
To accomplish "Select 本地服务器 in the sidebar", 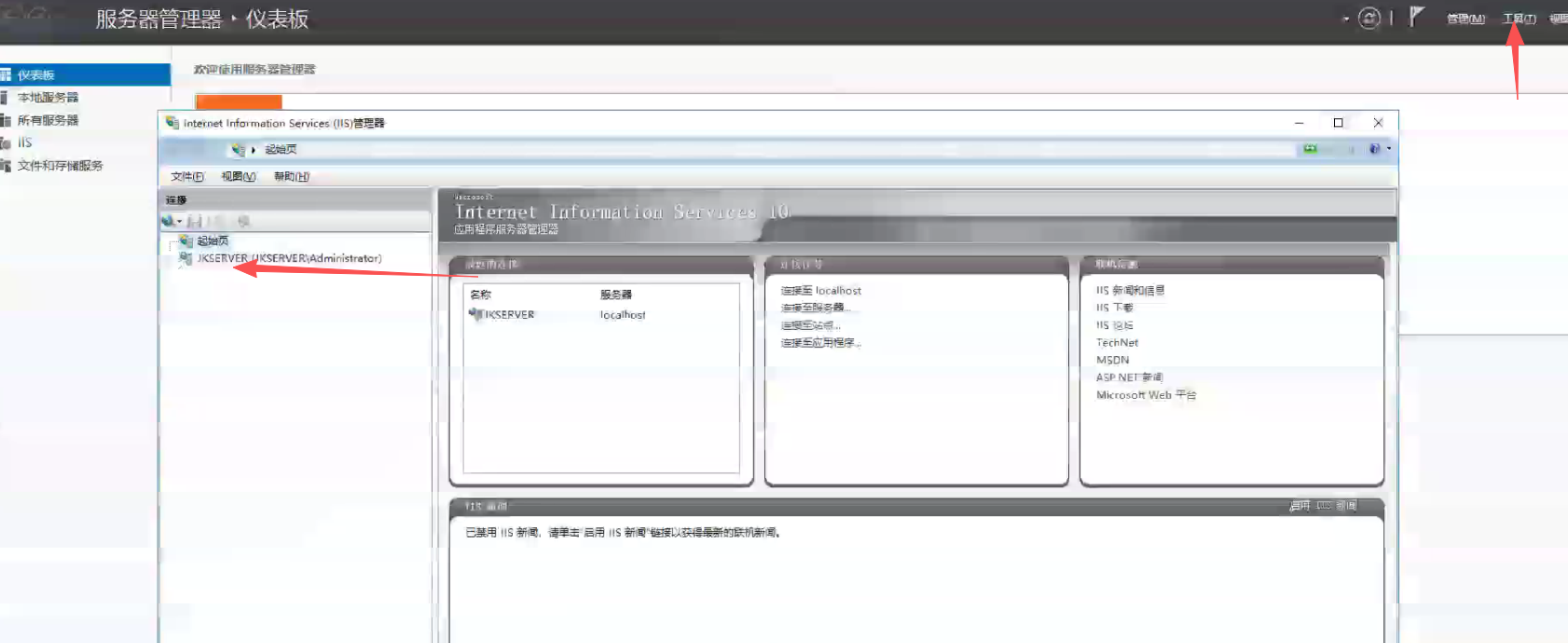I will pos(48,97).
